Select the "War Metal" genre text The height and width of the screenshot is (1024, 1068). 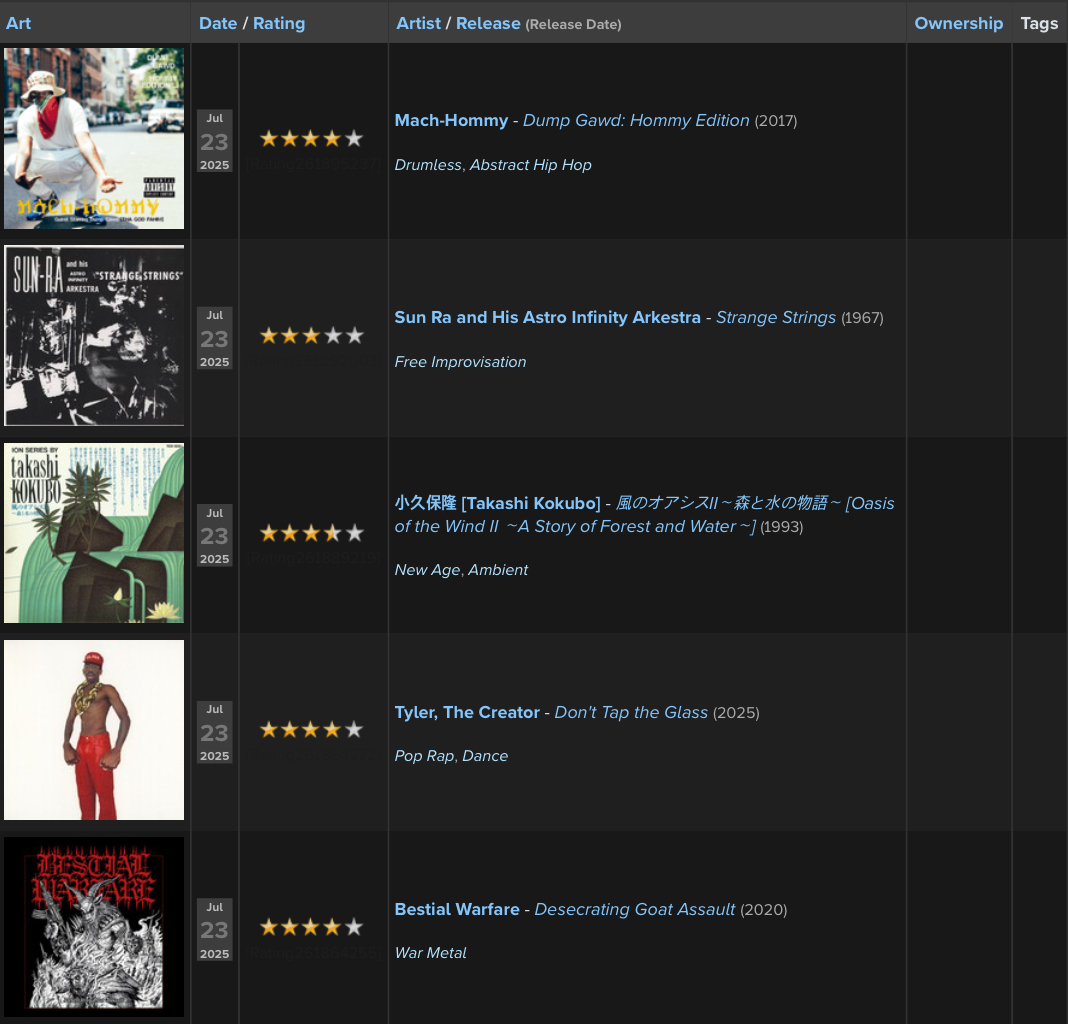click(x=430, y=952)
